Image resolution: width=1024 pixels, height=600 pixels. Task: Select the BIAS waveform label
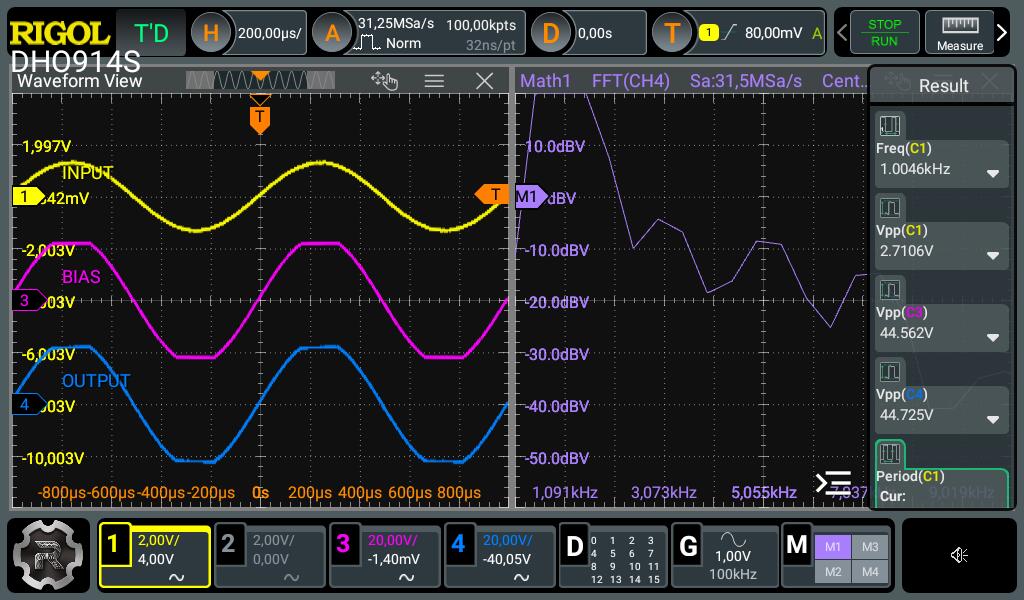click(81, 277)
